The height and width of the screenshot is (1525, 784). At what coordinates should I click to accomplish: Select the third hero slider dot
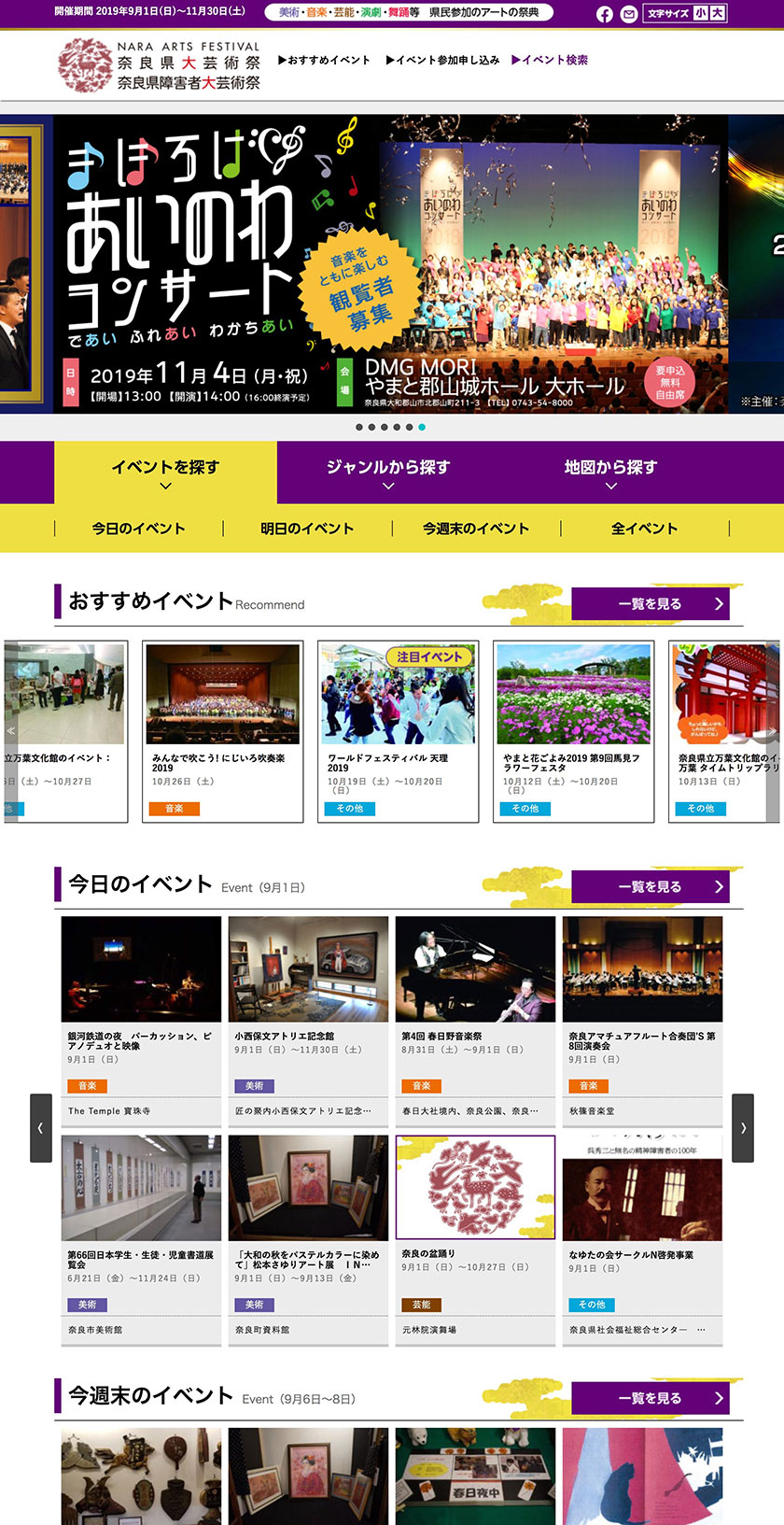[385, 427]
